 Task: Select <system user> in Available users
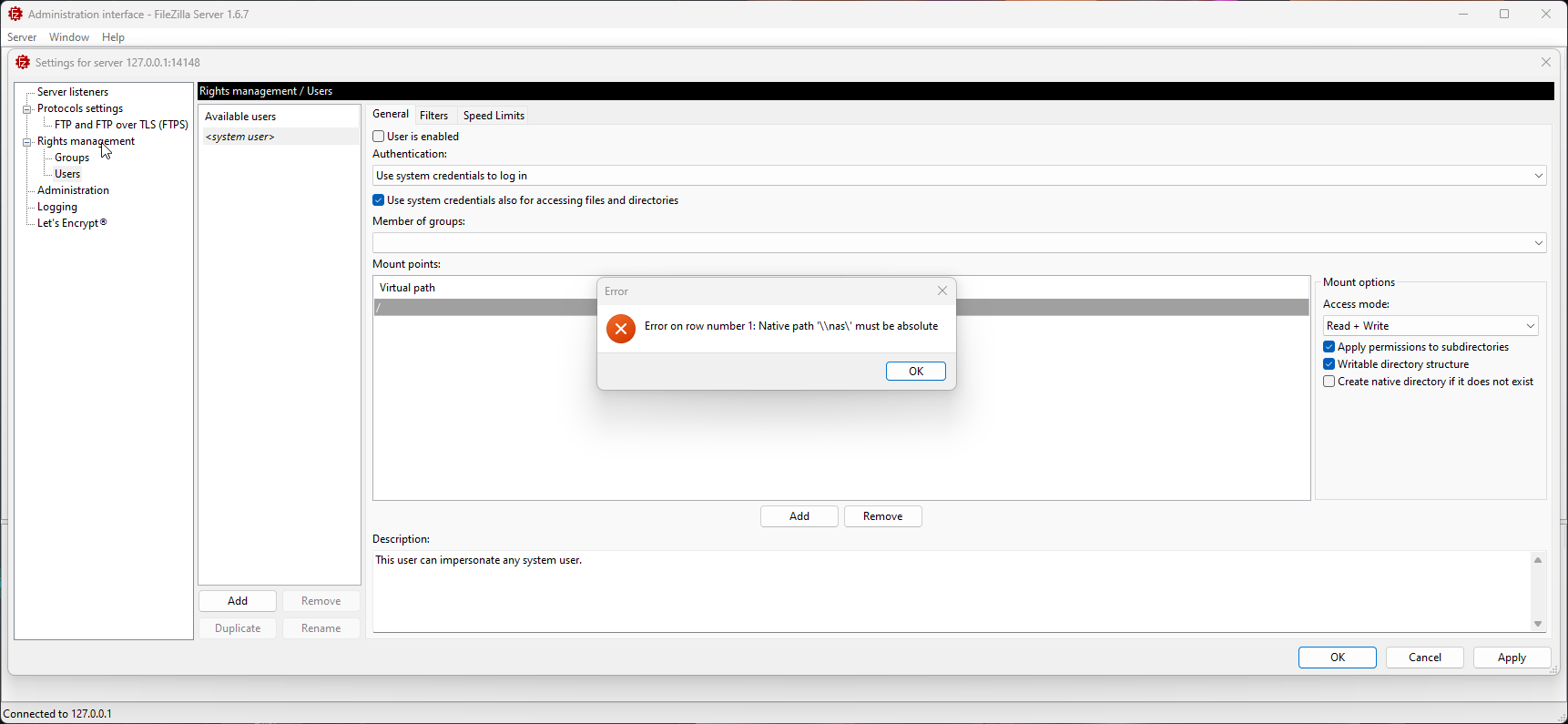(280, 137)
